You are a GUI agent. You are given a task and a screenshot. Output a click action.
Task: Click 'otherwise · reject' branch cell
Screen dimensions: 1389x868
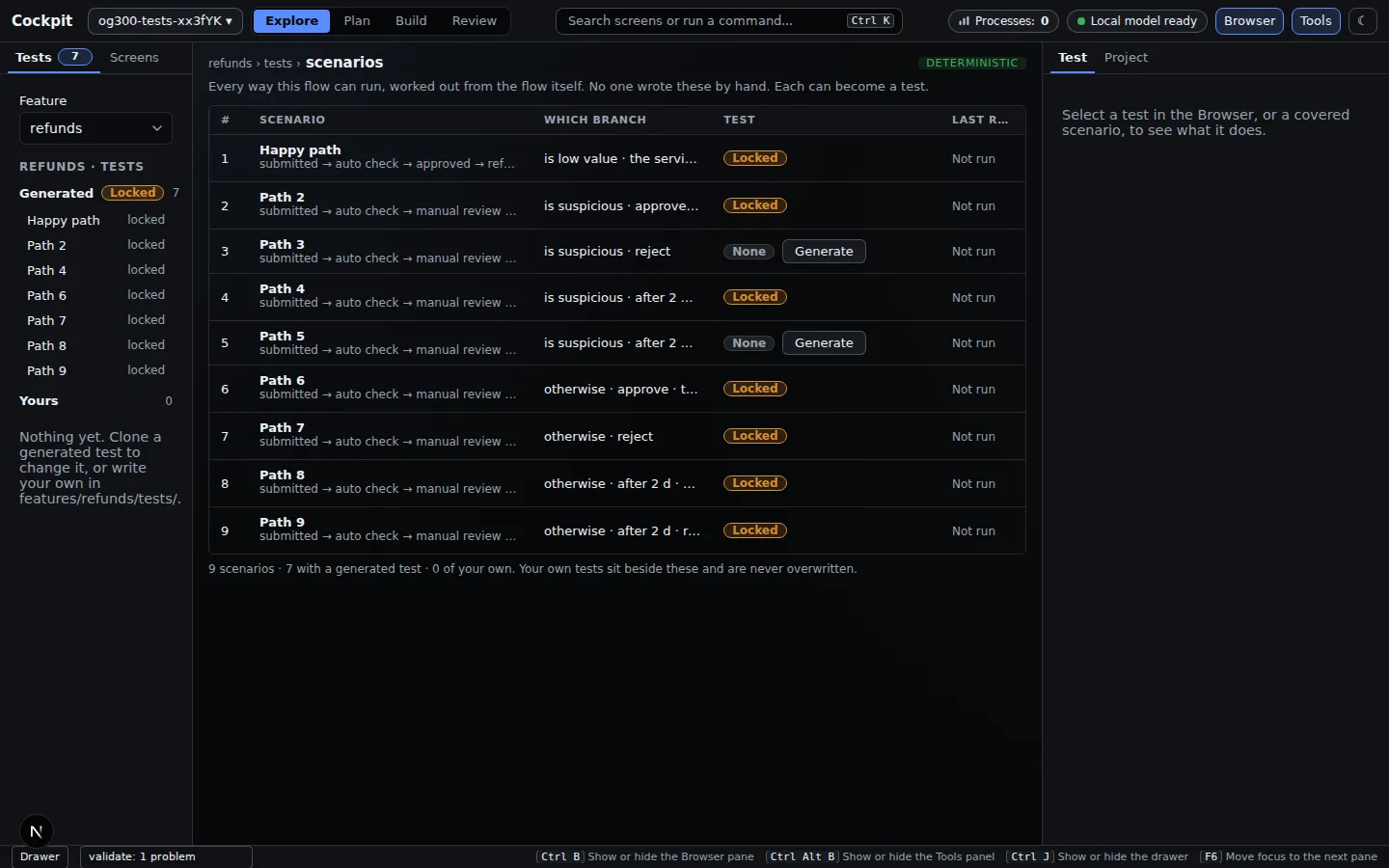point(598,436)
